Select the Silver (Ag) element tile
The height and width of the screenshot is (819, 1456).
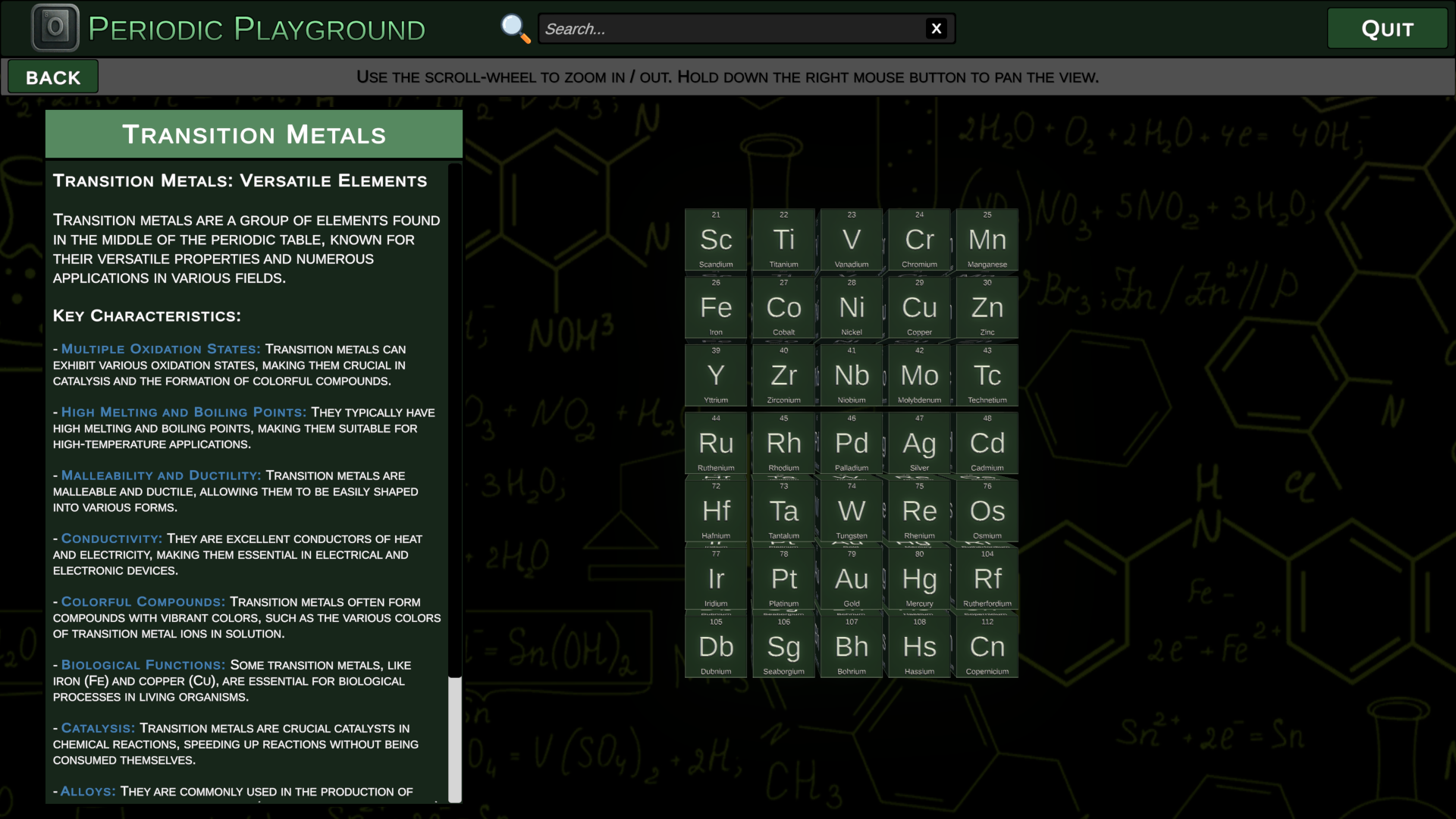[919, 444]
